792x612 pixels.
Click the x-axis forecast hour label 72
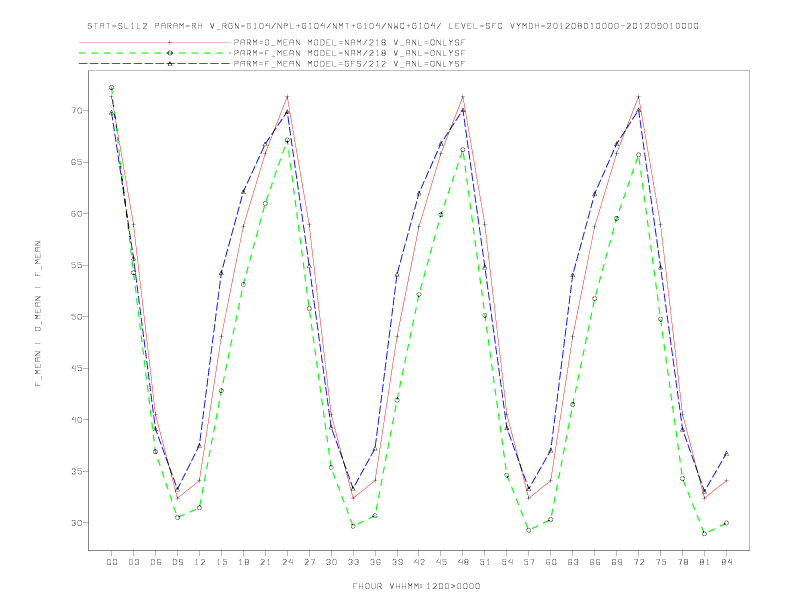pos(638,562)
